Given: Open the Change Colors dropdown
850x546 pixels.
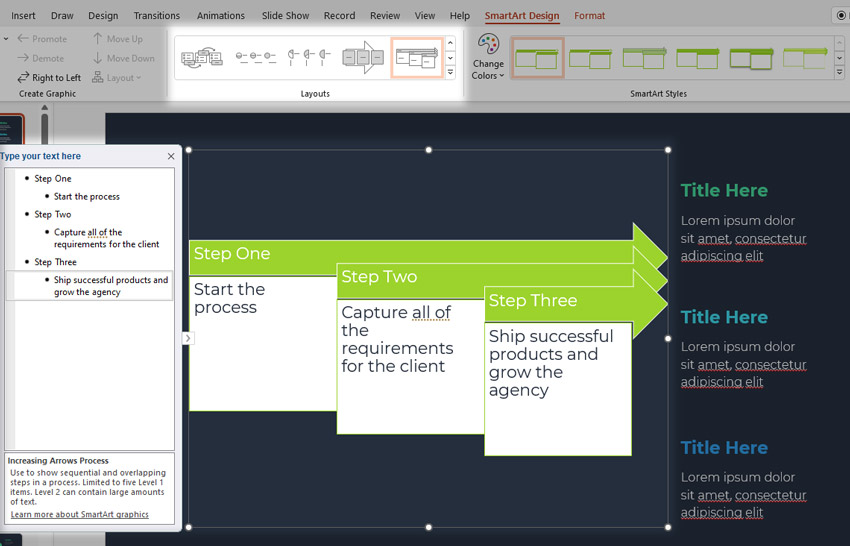Looking at the screenshot, I should pyautogui.click(x=488, y=57).
